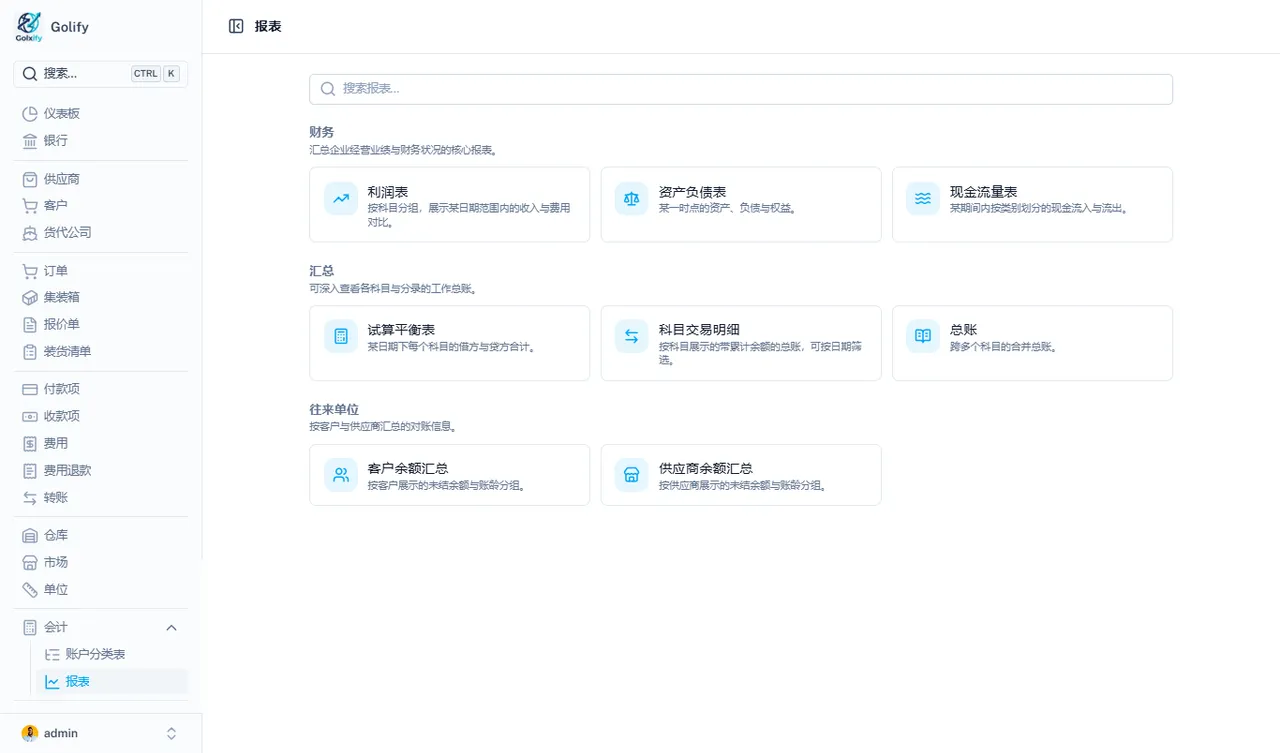
Task: Open the 利润表 report
Action: [449, 204]
